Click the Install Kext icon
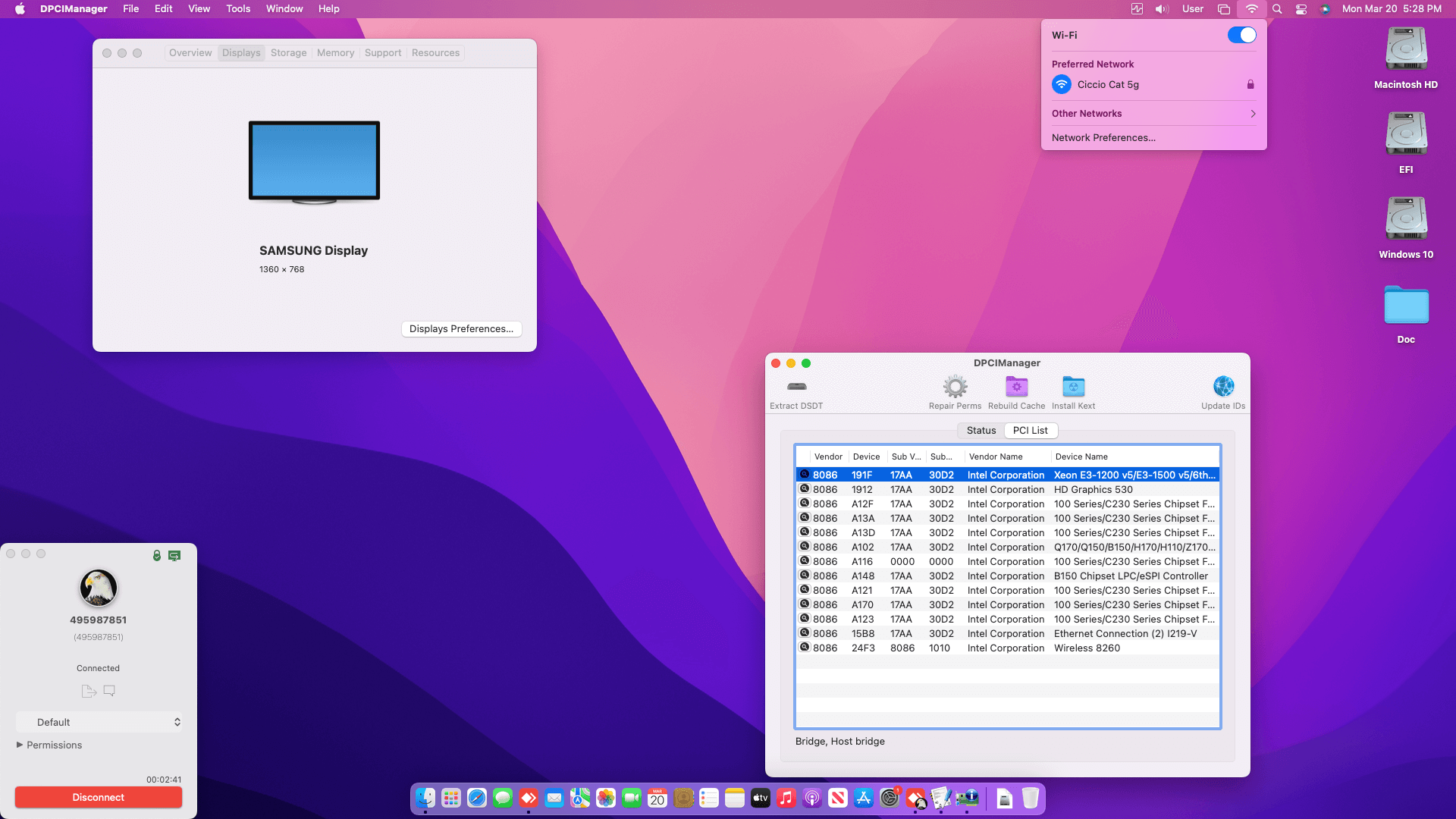The width and height of the screenshot is (1456, 819). 1073,387
